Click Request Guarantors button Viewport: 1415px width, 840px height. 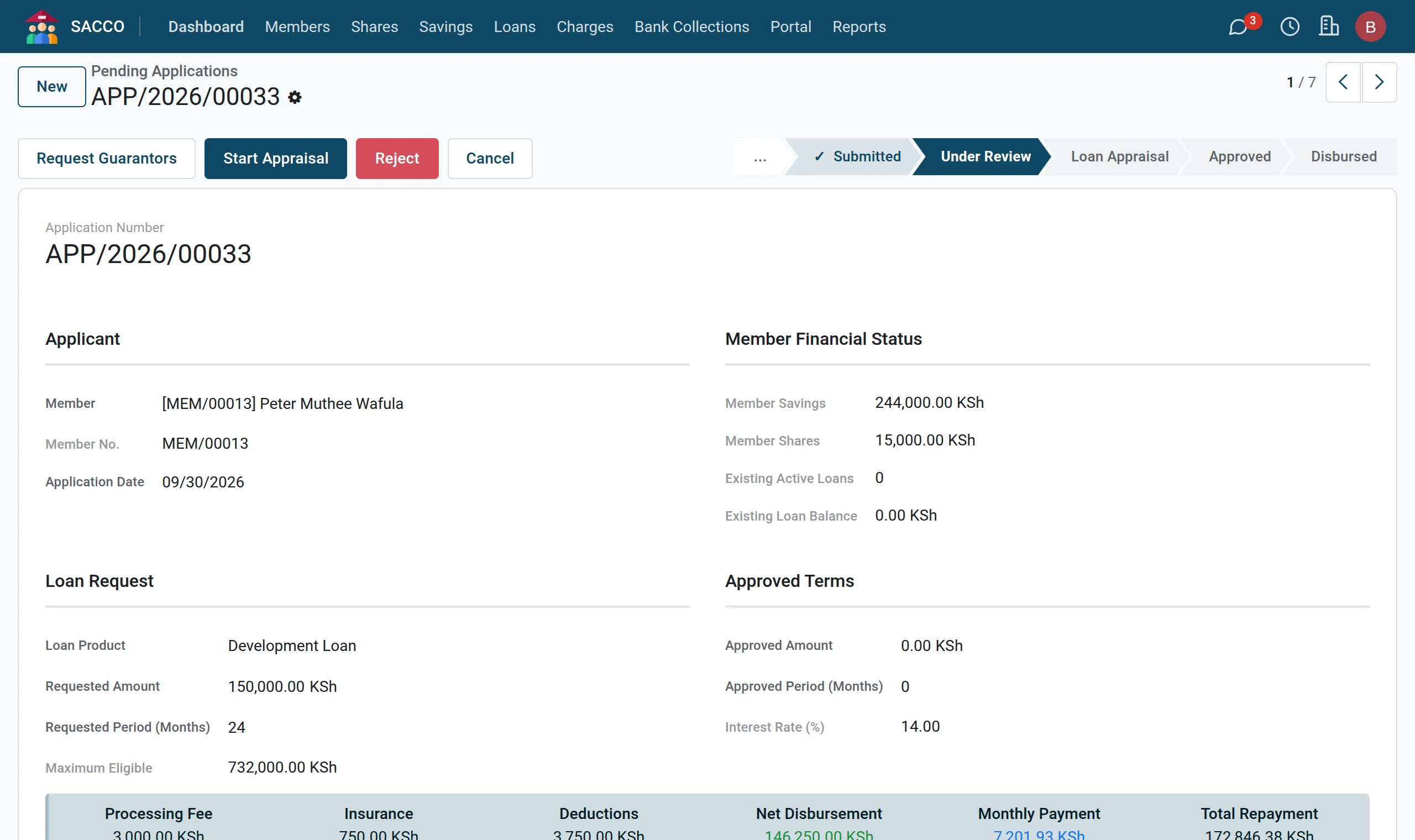coord(107,159)
